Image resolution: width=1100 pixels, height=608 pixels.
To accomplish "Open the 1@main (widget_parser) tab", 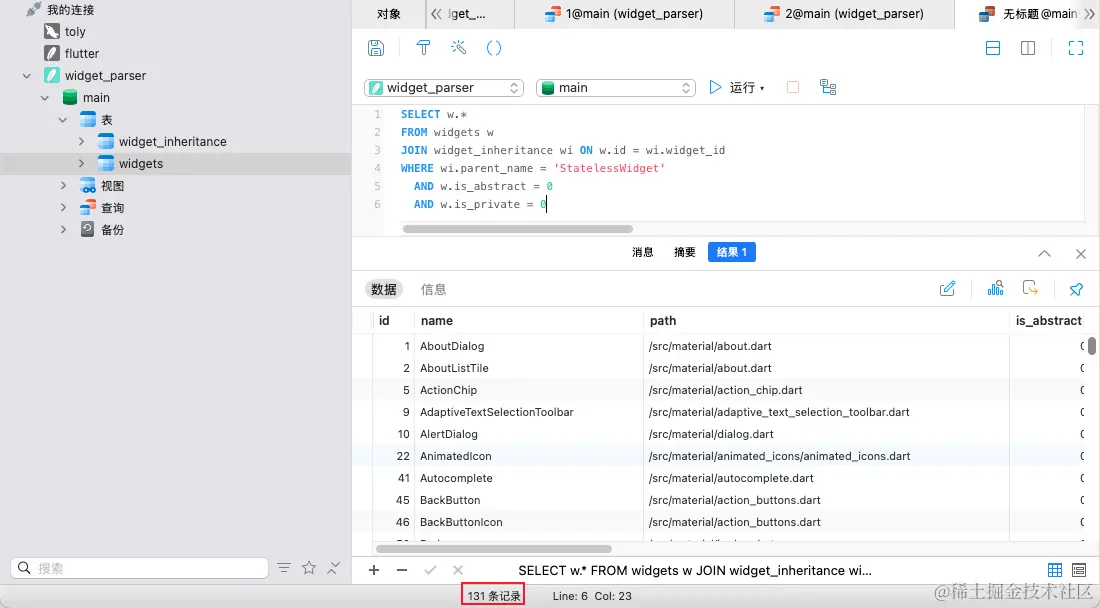I will 624,14.
